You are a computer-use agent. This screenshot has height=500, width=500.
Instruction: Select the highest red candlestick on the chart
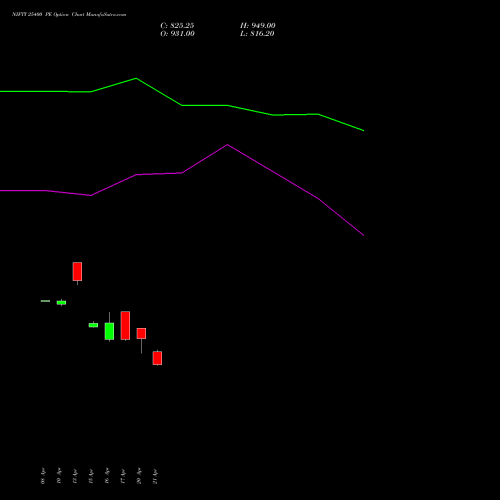tap(77, 271)
